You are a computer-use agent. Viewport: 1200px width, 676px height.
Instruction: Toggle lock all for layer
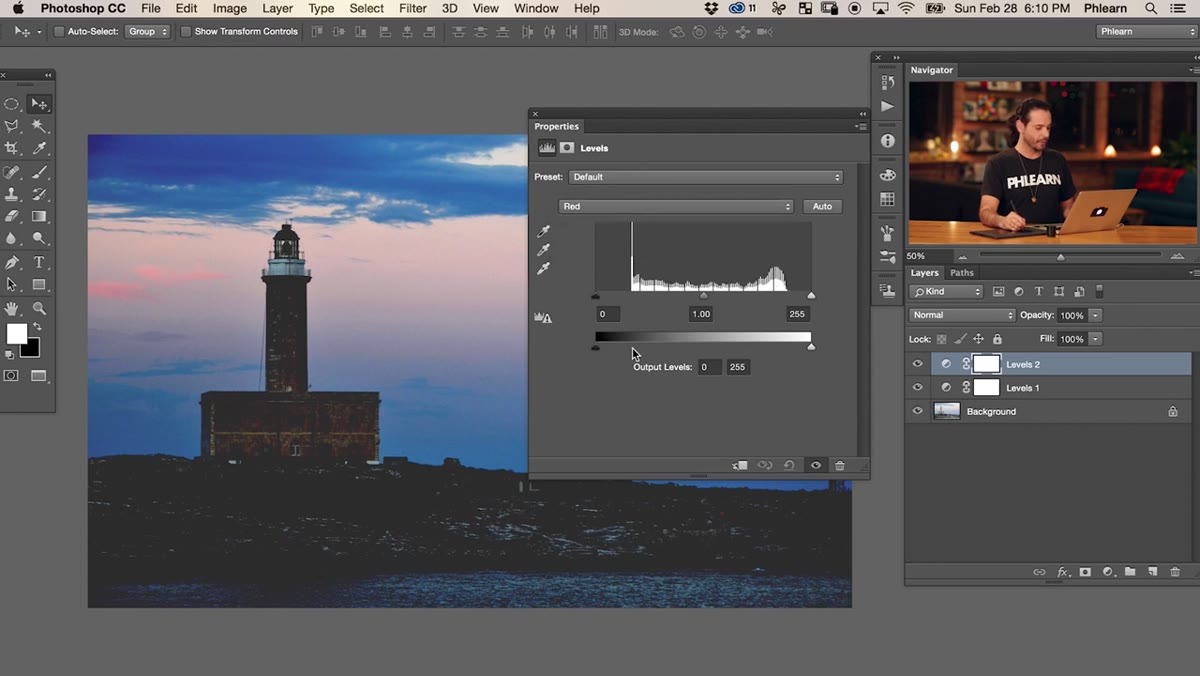pos(997,339)
